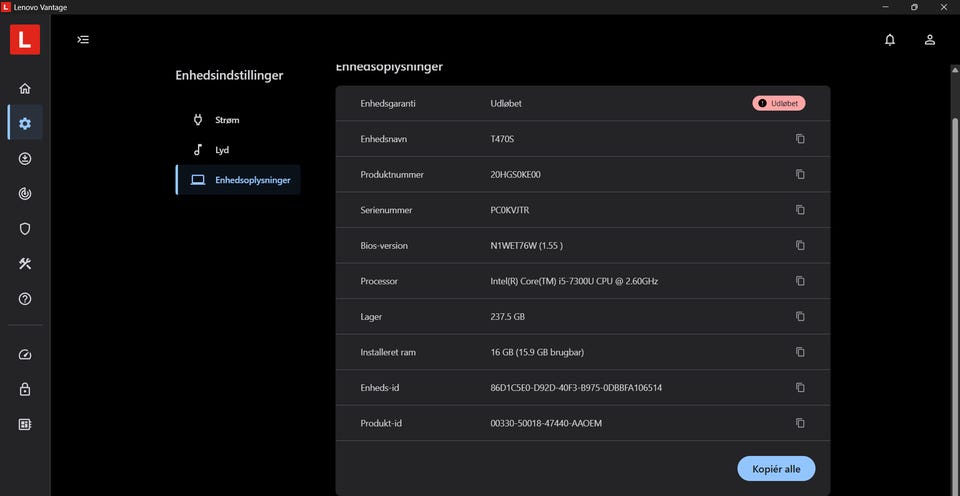
Task: Open the user account icon
Action: (x=929, y=40)
